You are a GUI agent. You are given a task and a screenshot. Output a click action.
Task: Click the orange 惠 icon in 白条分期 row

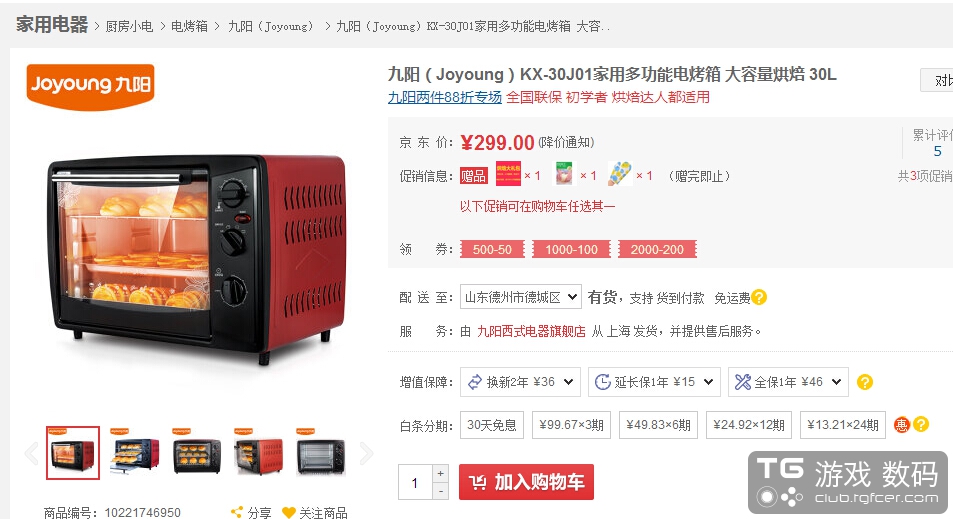pyautogui.click(x=902, y=425)
